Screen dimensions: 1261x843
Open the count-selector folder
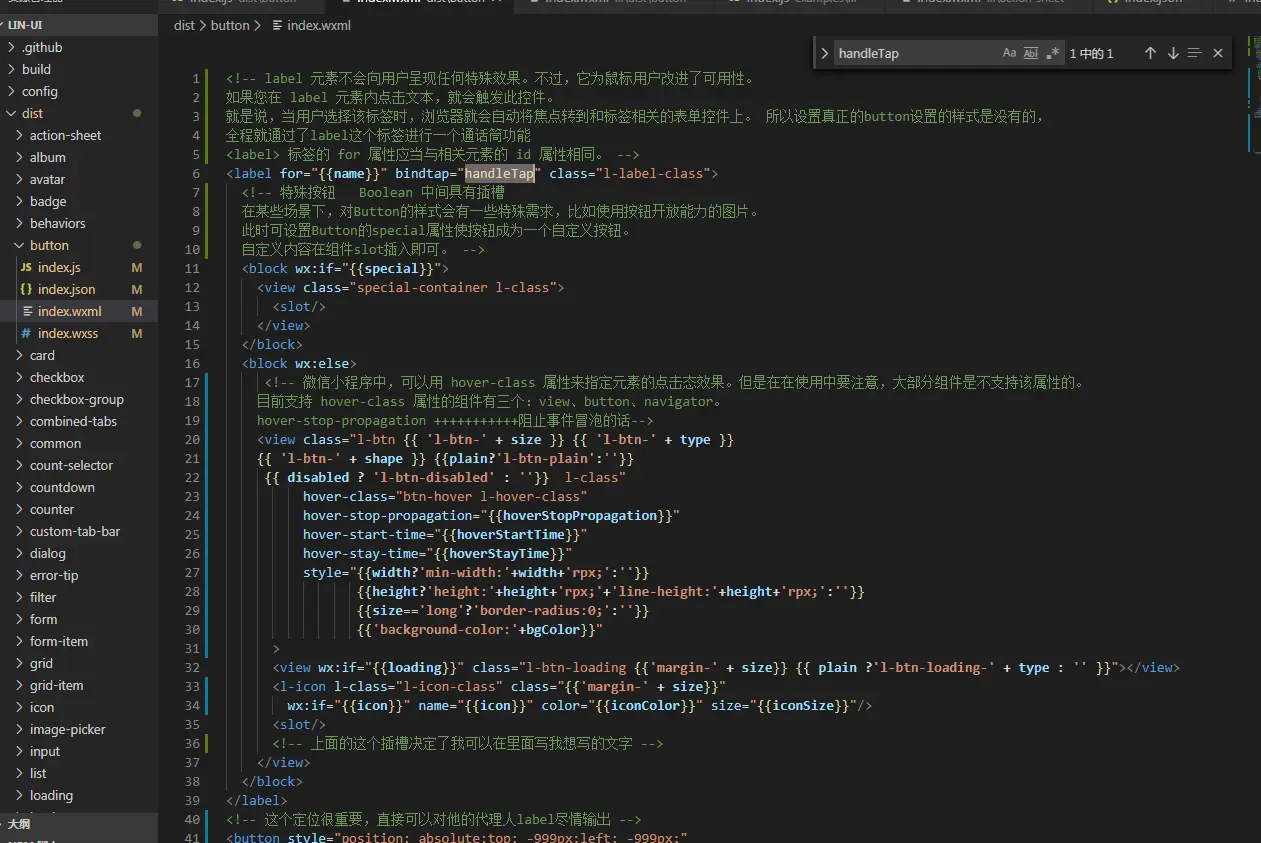[79, 465]
